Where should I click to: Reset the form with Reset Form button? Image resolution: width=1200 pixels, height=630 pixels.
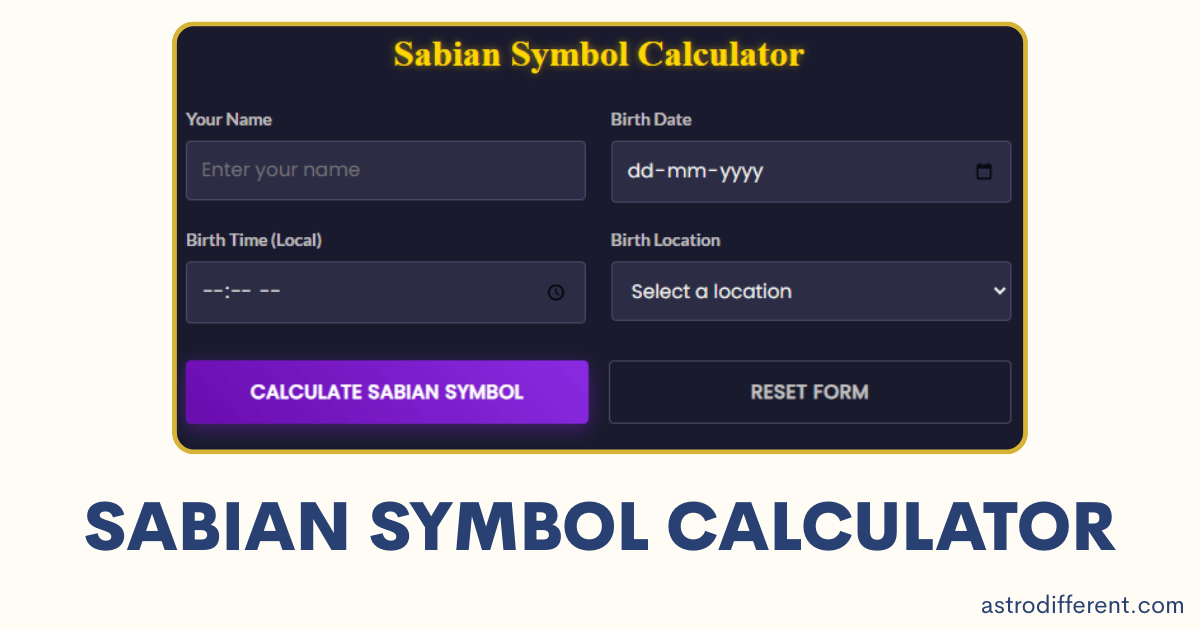click(x=810, y=392)
